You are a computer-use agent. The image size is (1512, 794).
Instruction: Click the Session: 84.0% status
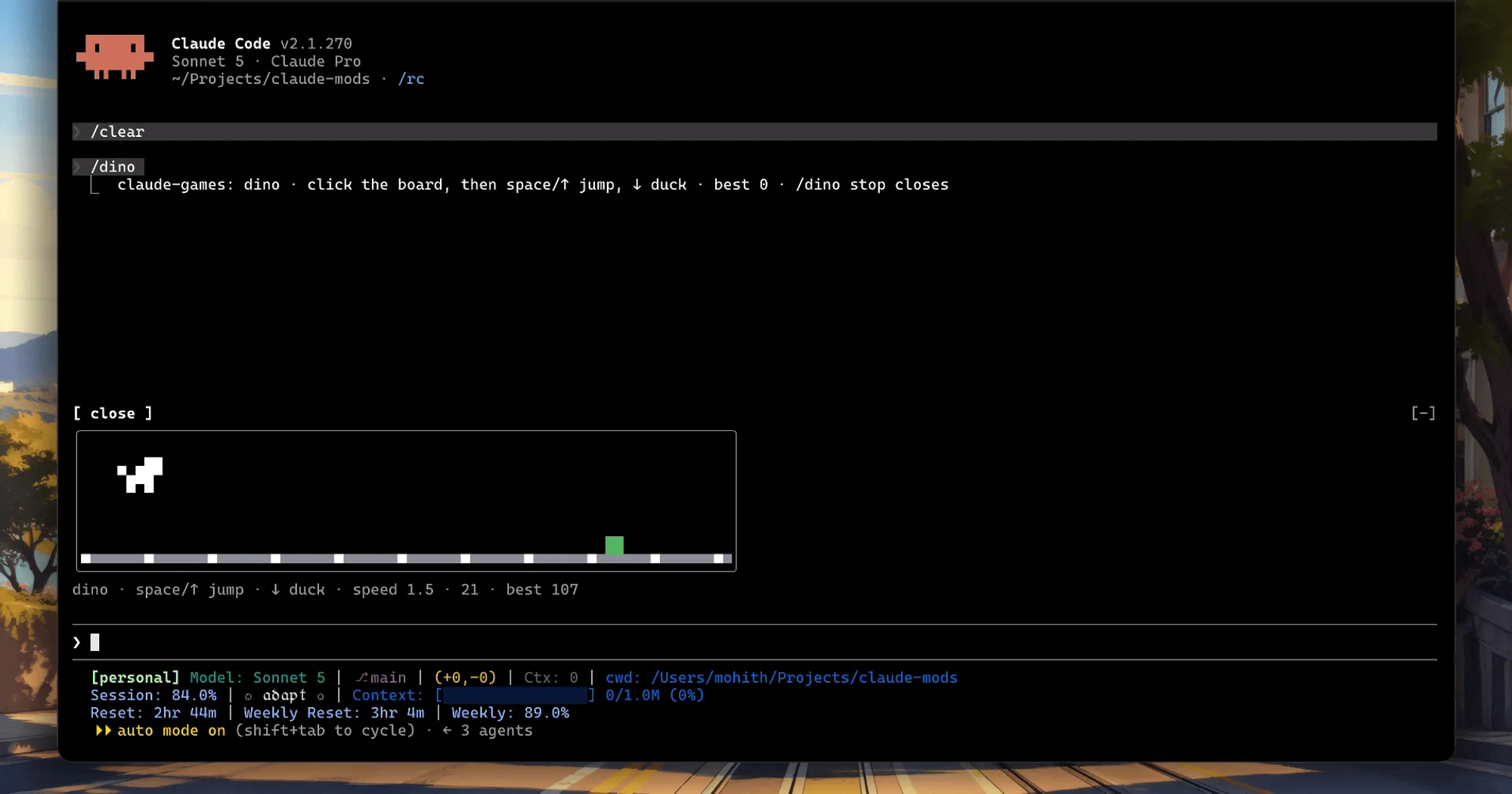pos(153,695)
